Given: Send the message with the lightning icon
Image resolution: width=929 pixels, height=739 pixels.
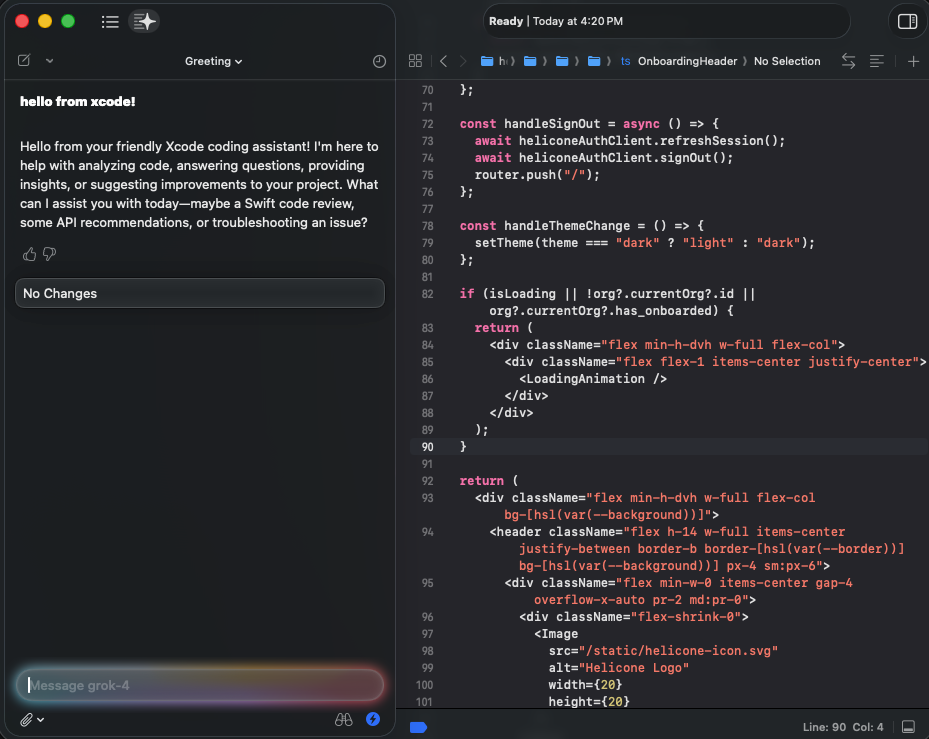Looking at the screenshot, I should pyautogui.click(x=372, y=719).
